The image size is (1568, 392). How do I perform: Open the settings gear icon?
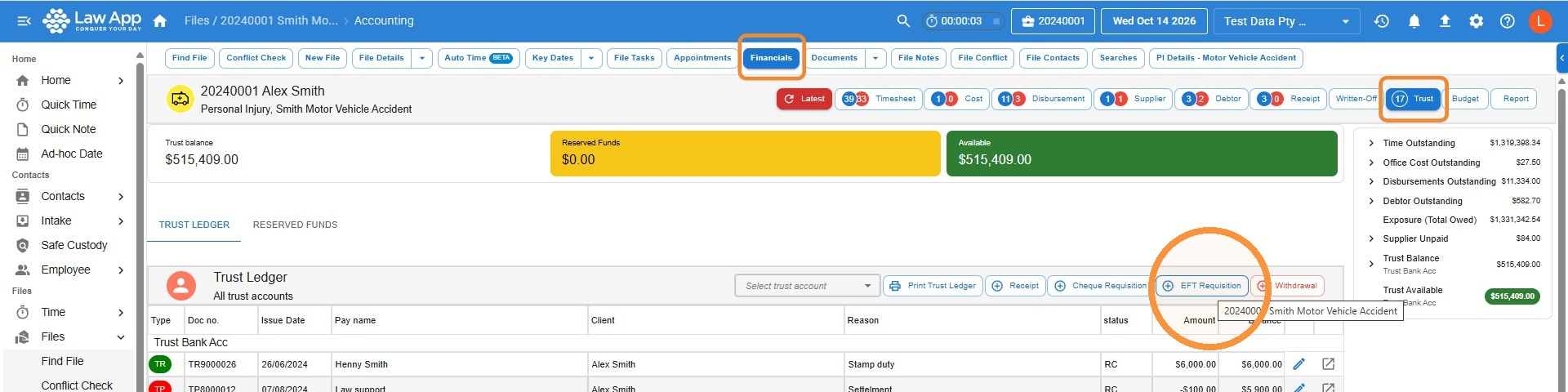click(1476, 21)
